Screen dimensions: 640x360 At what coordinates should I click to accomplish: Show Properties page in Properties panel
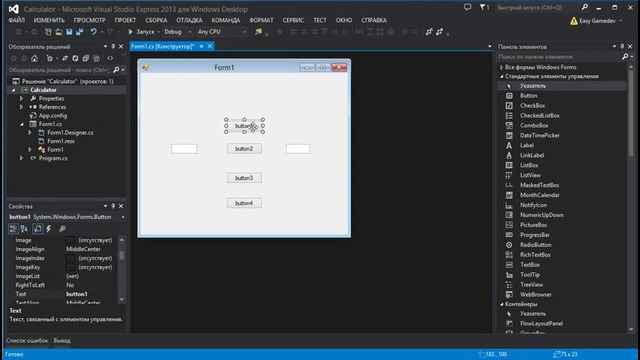tap(38, 229)
